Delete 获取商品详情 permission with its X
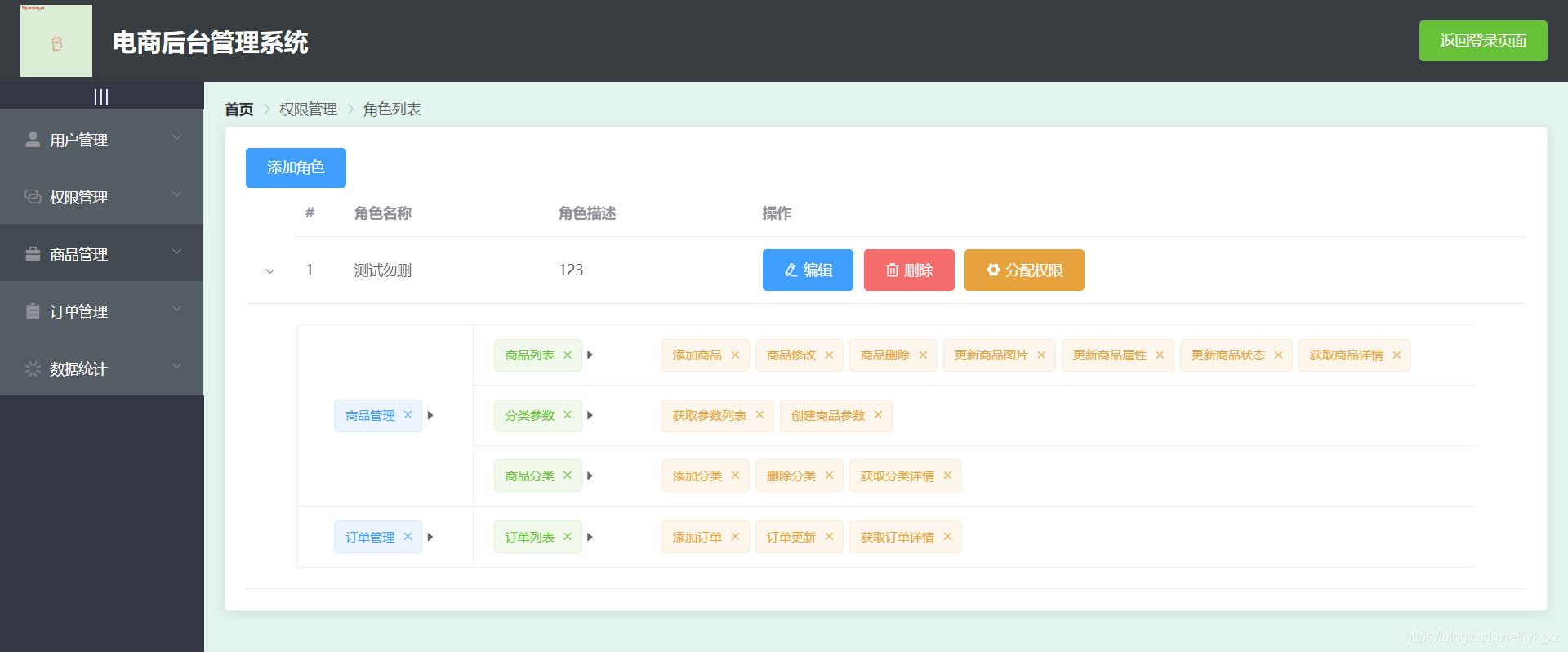 coord(1396,355)
